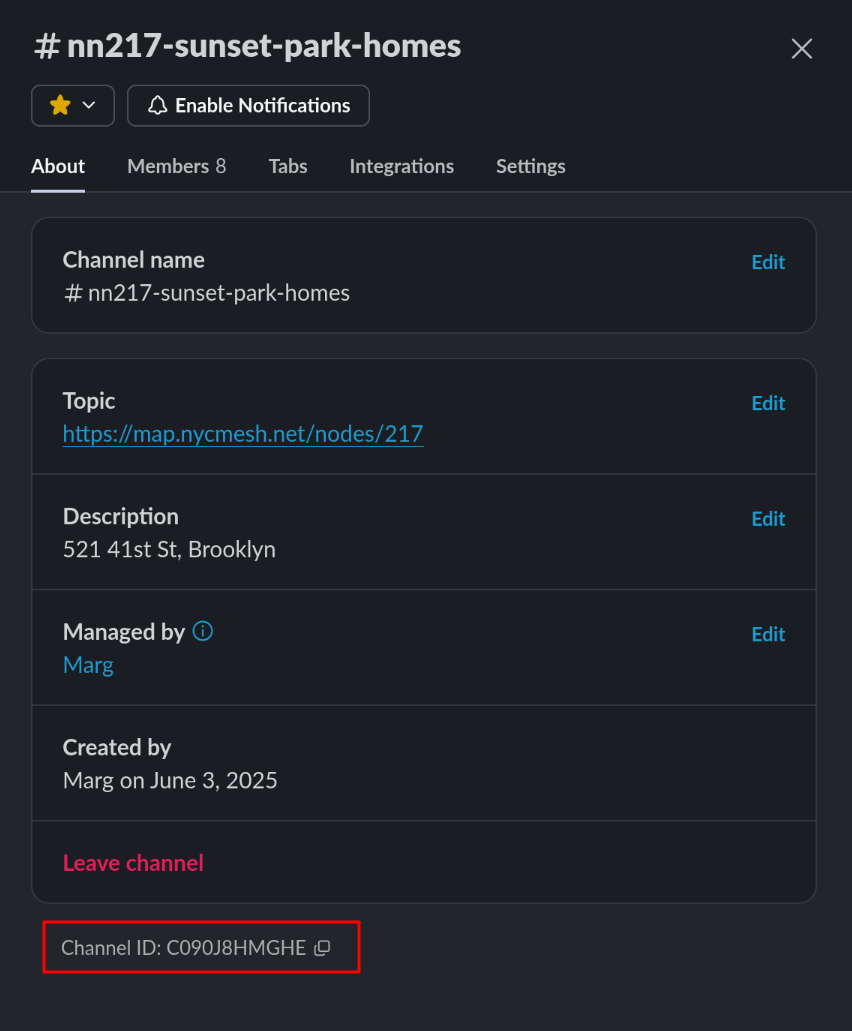
Task: Edit the channel name
Action: 768,262
